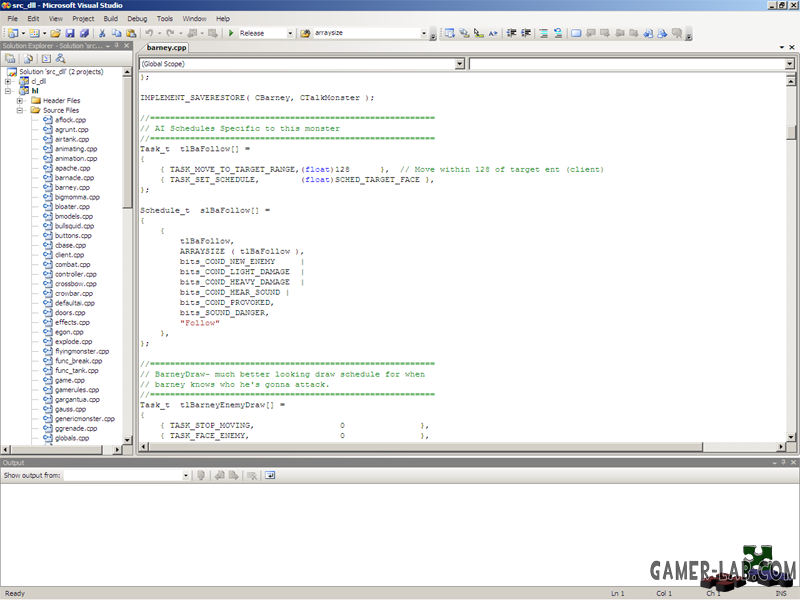Screen dimensions: 800x600
Task: Click the New Project toolbar icon
Action: click(x=13, y=33)
